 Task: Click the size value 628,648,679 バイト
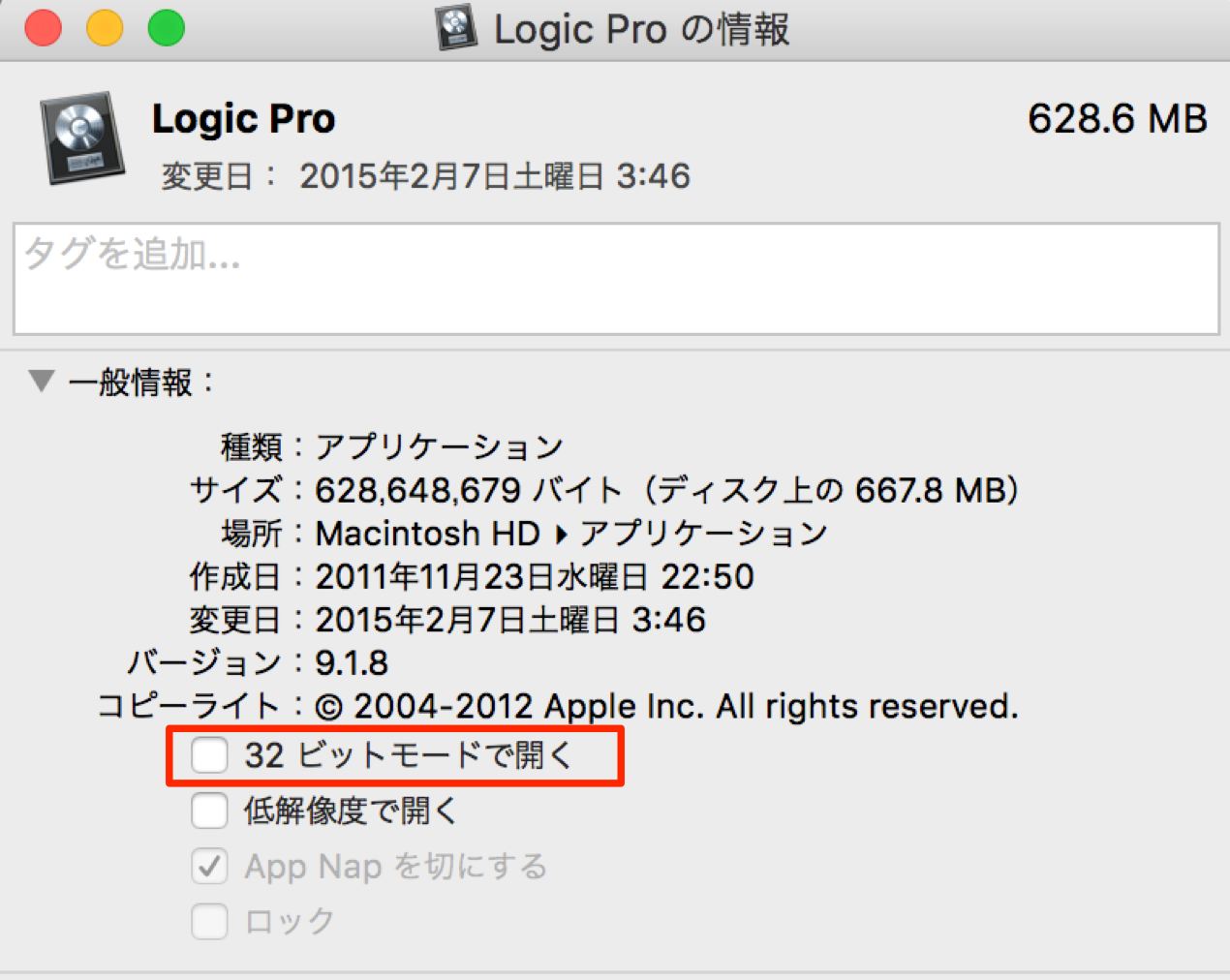click(470, 490)
